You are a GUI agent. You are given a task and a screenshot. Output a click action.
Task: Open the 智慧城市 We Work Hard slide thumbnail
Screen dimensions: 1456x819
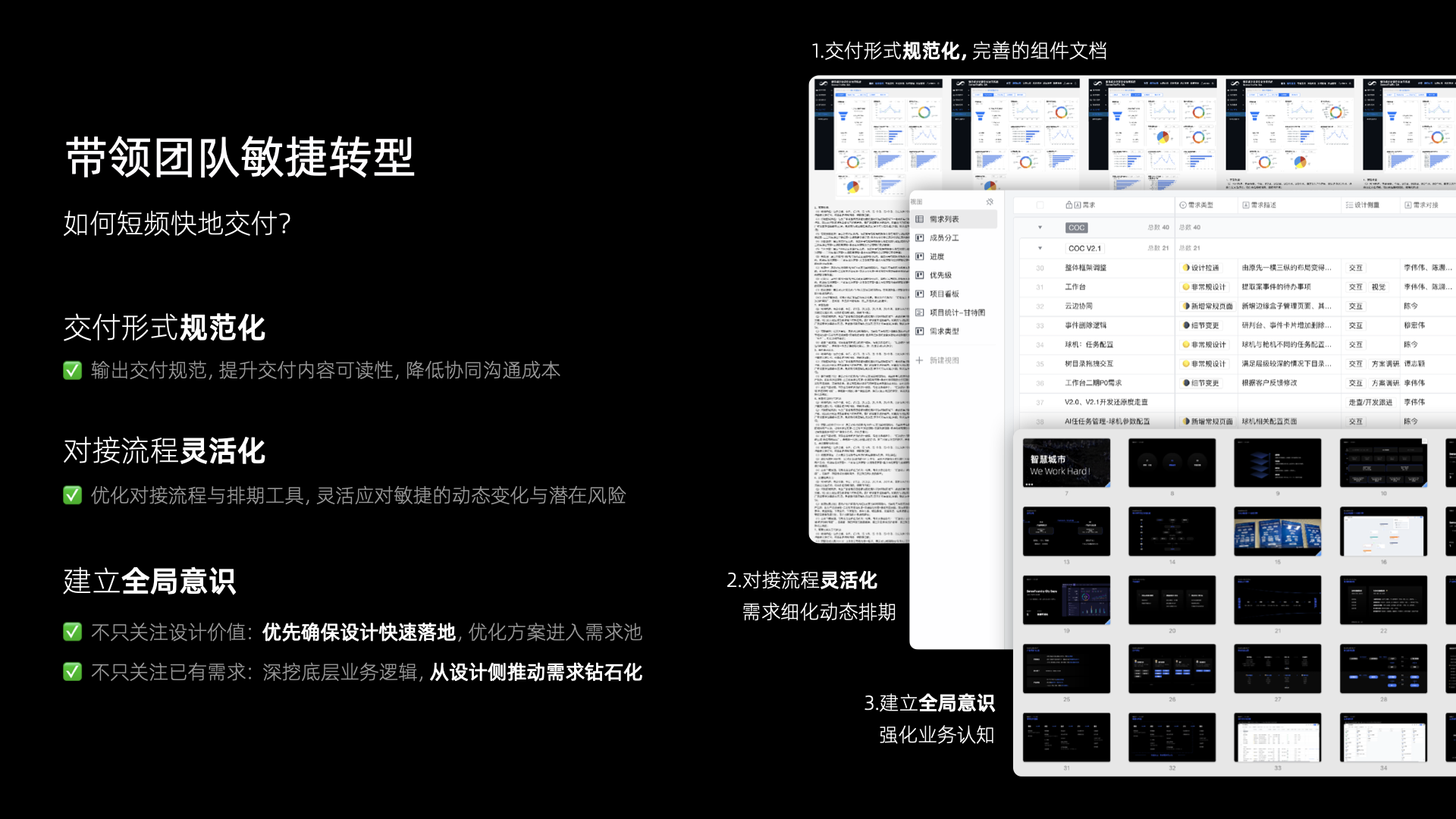coord(1065,463)
